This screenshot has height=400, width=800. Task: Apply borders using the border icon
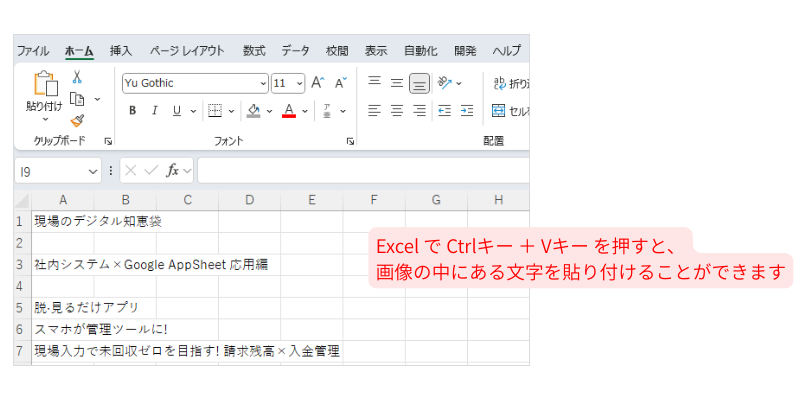coord(215,111)
